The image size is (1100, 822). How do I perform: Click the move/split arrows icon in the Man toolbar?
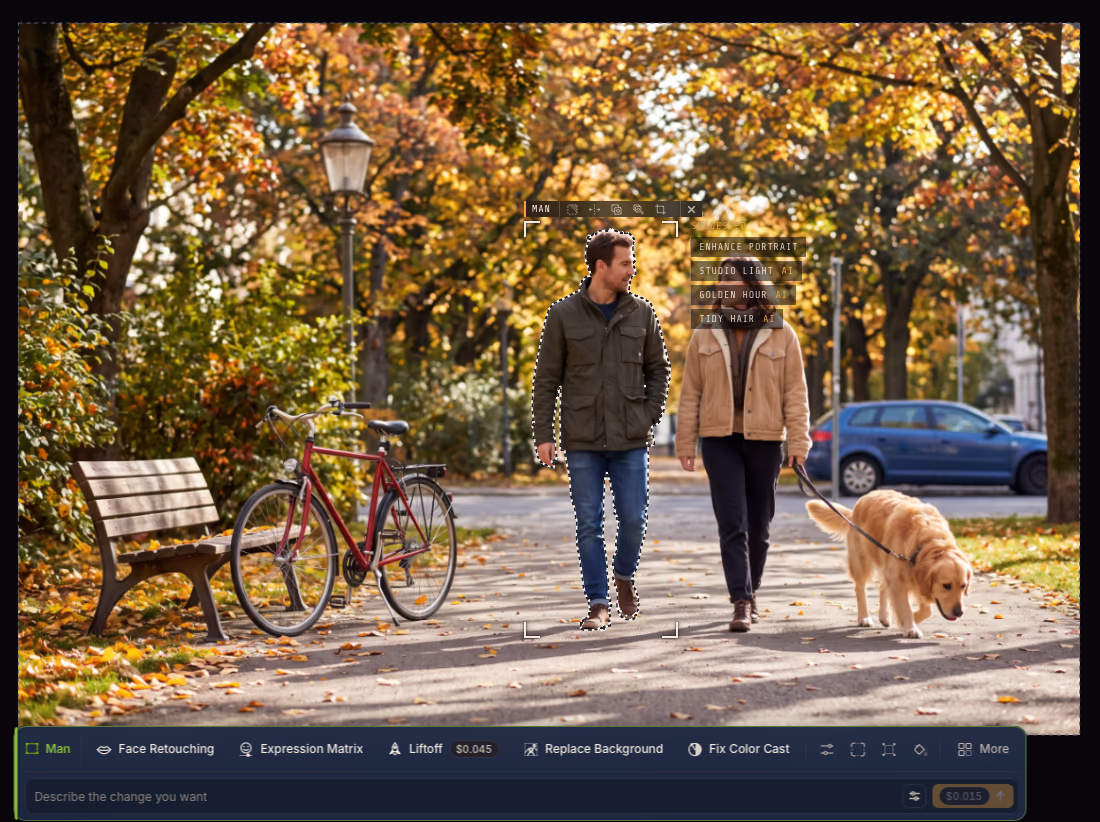(x=594, y=209)
